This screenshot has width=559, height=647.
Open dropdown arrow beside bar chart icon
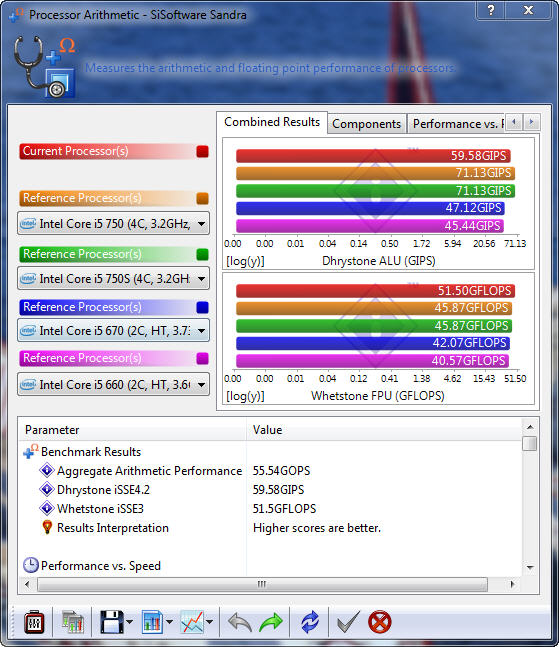click(x=169, y=622)
